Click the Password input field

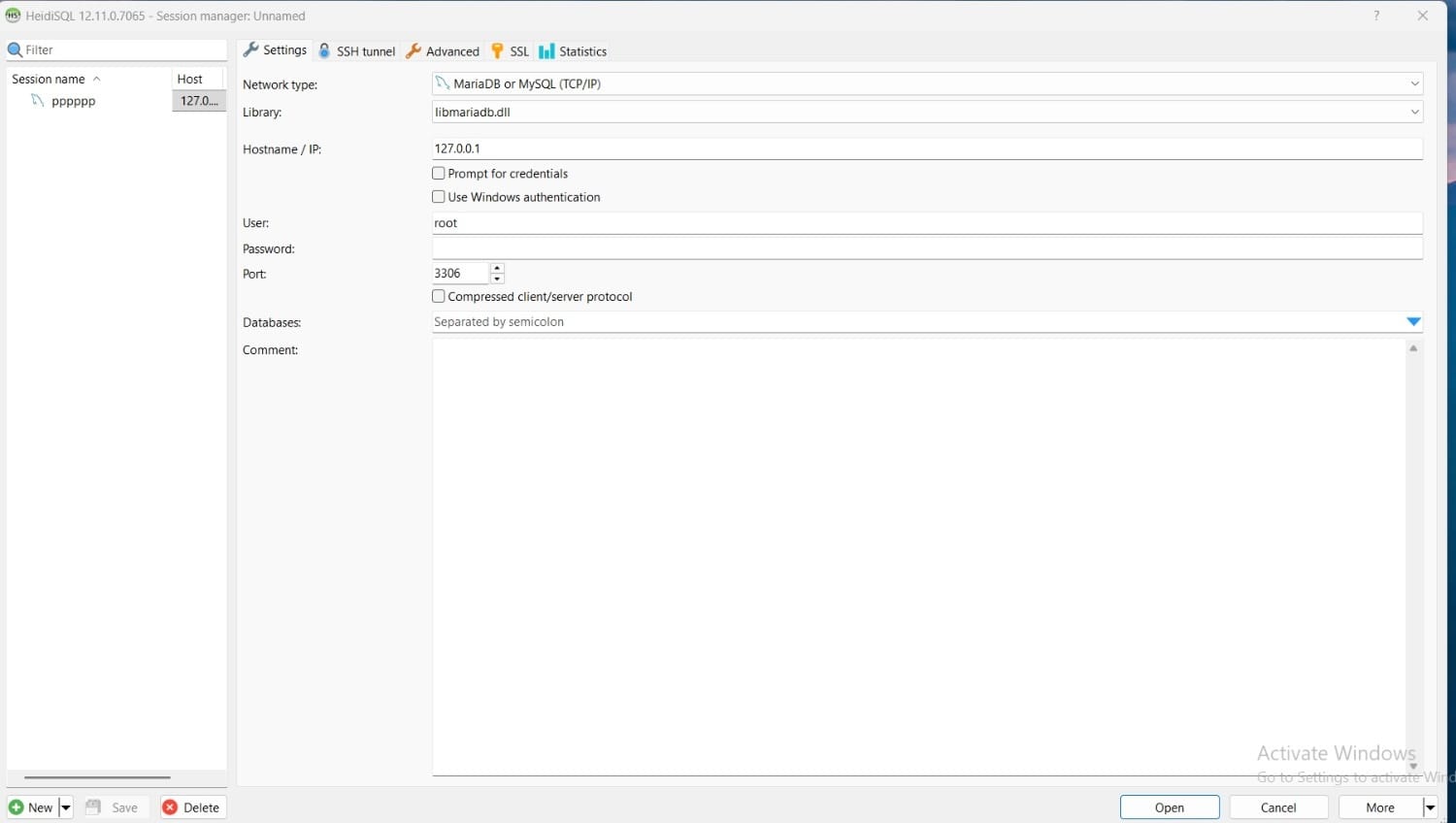tap(926, 249)
